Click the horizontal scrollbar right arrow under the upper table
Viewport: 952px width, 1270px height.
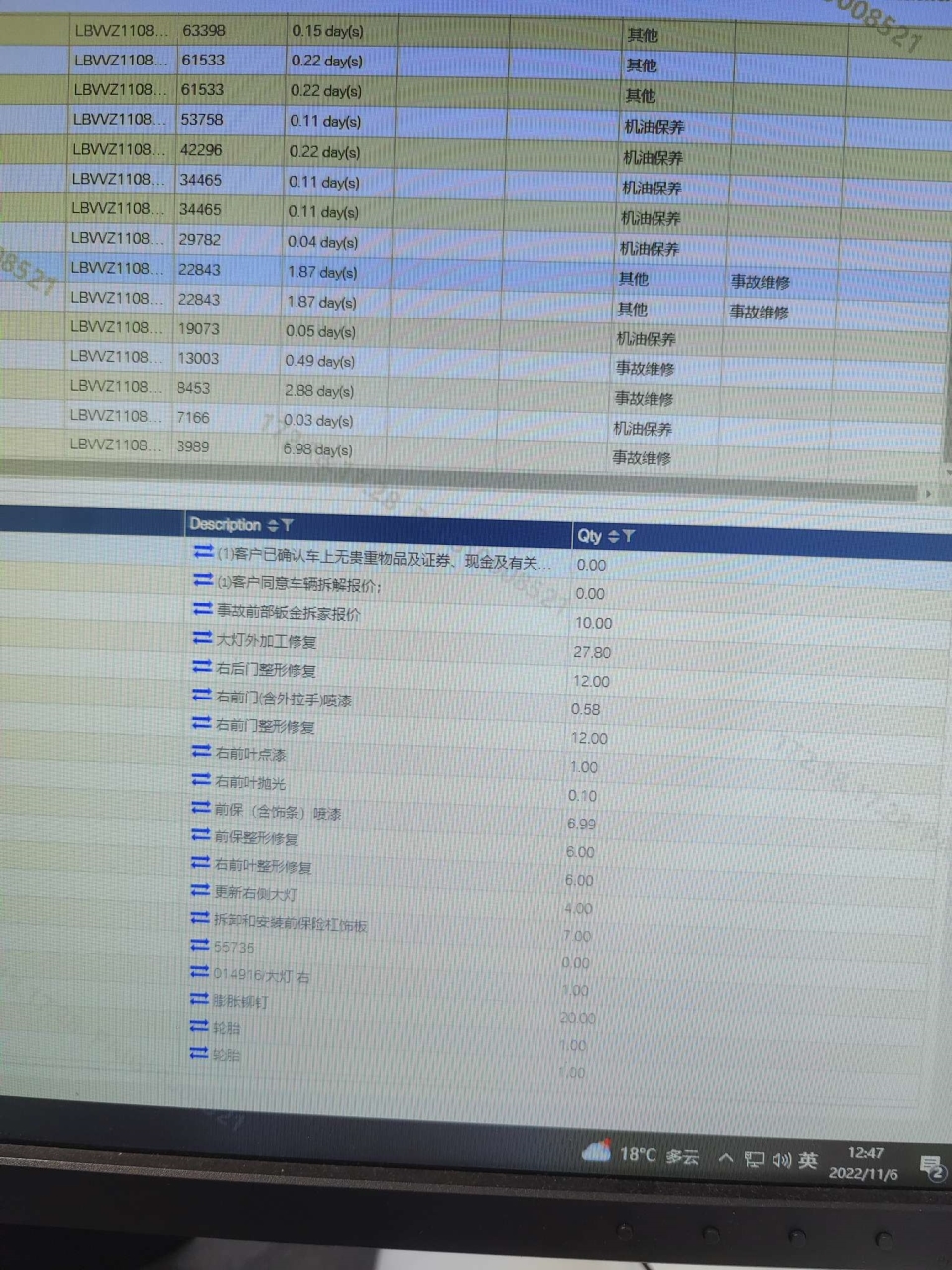(x=928, y=493)
